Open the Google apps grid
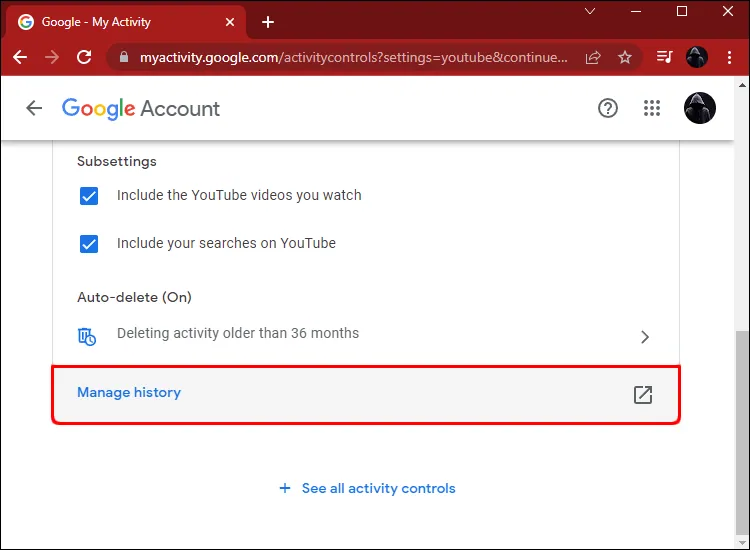 point(652,108)
